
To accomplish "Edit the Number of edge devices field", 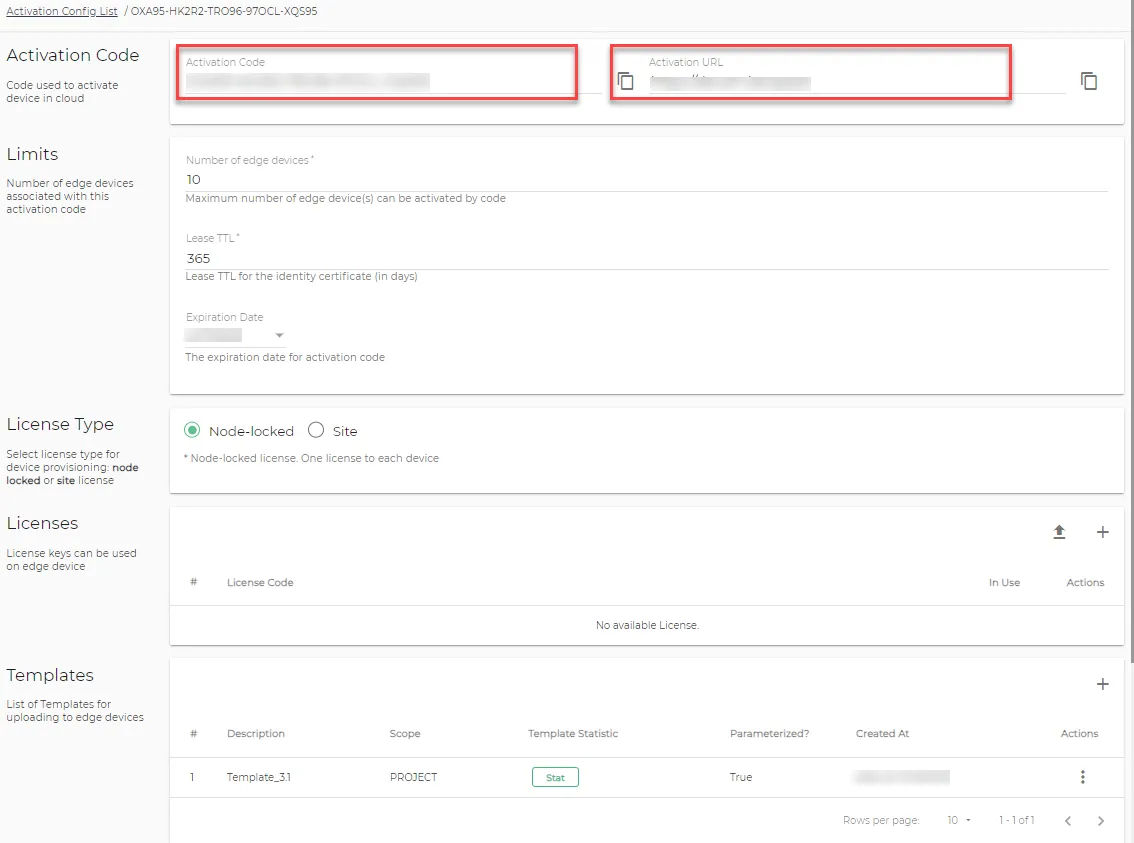I will (x=647, y=179).
